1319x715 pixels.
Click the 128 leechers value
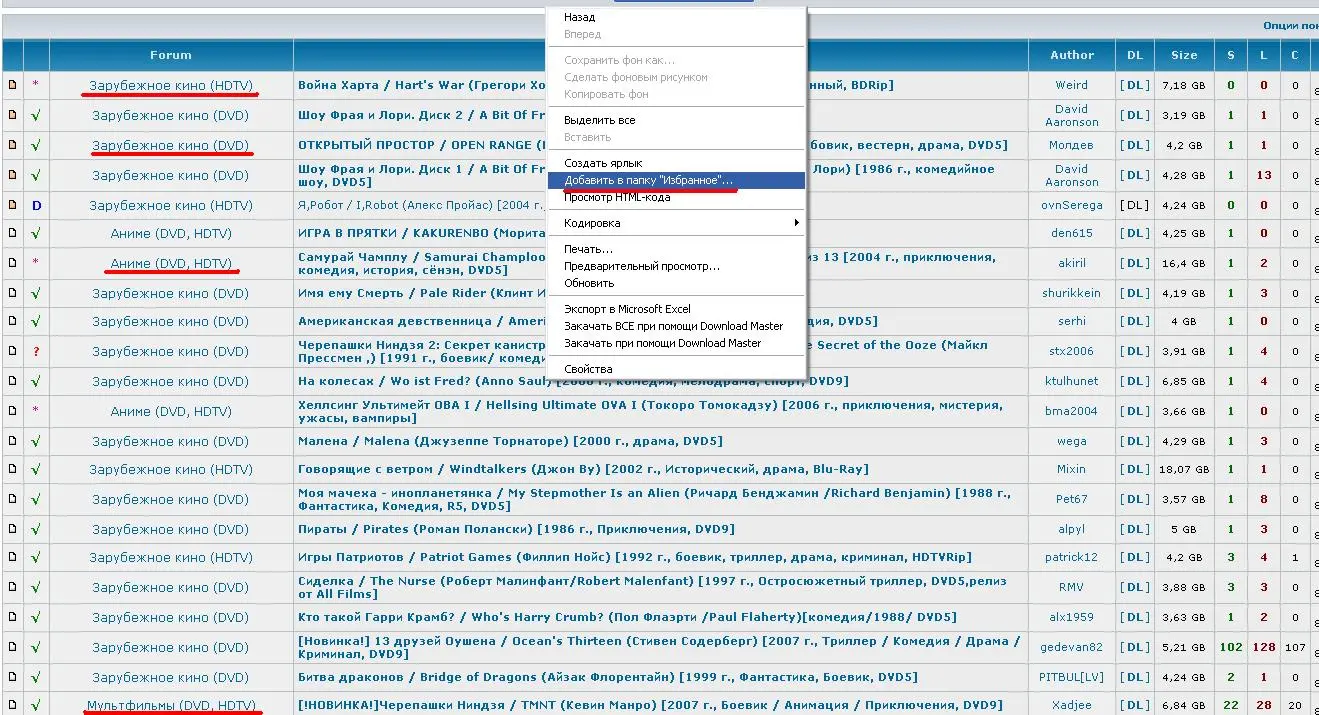click(x=1264, y=647)
